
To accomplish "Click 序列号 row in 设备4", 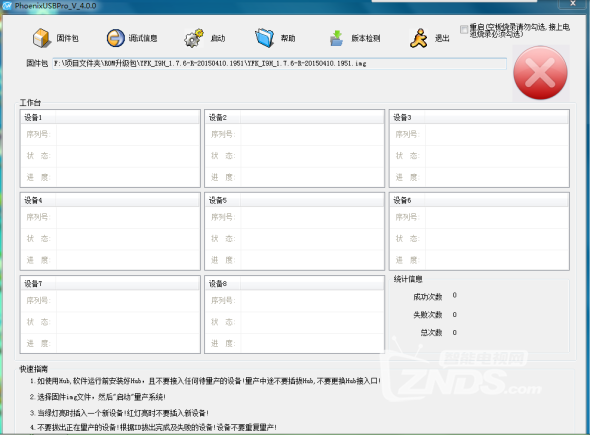I will tap(110, 217).
